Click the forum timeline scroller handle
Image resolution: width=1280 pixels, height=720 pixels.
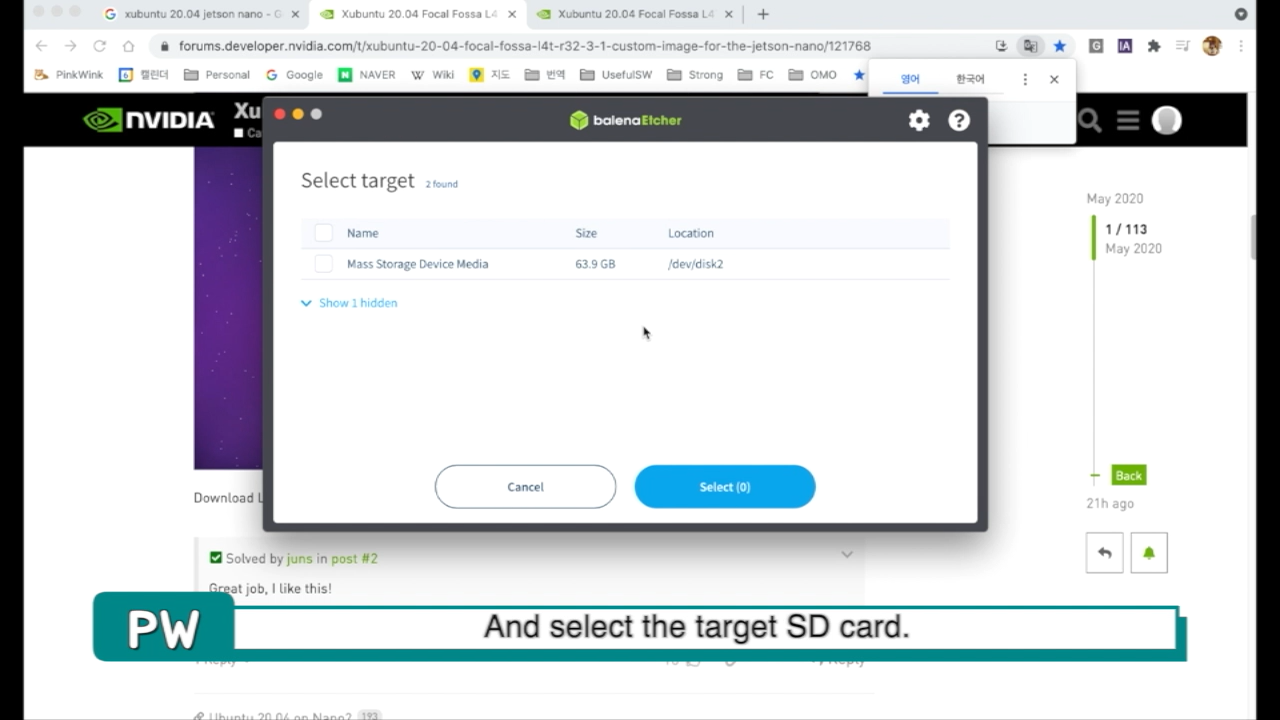[1093, 238]
